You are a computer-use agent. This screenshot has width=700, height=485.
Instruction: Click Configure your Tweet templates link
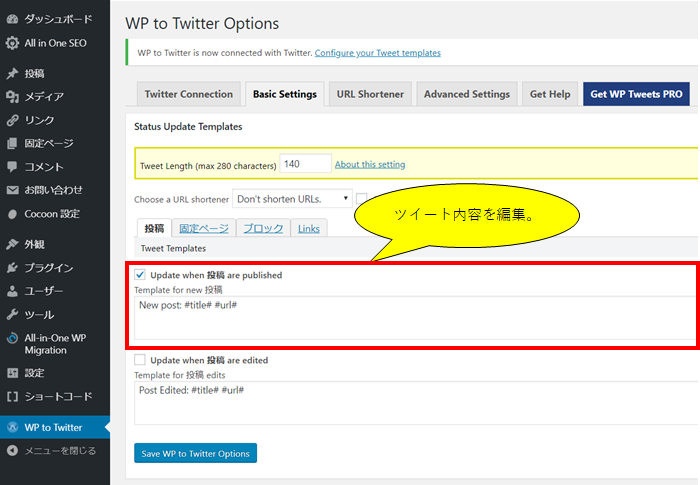(x=378, y=53)
